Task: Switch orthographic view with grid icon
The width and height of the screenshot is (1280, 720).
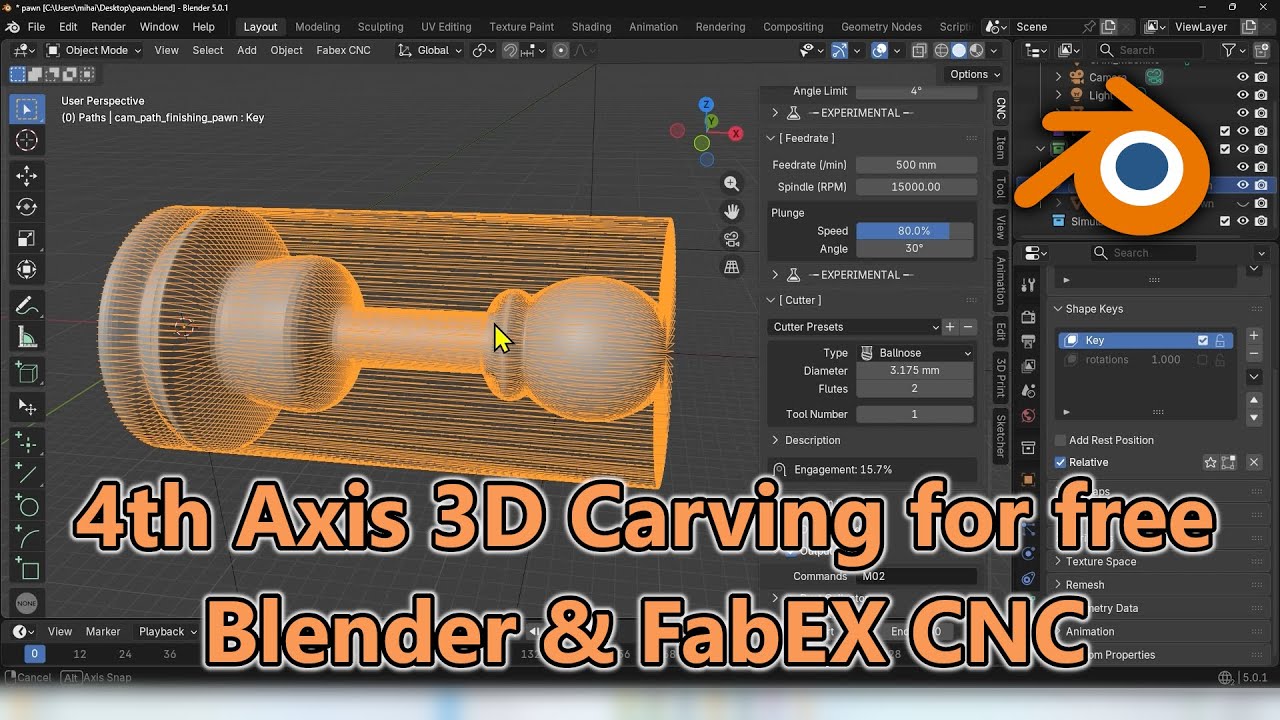Action: point(732,267)
